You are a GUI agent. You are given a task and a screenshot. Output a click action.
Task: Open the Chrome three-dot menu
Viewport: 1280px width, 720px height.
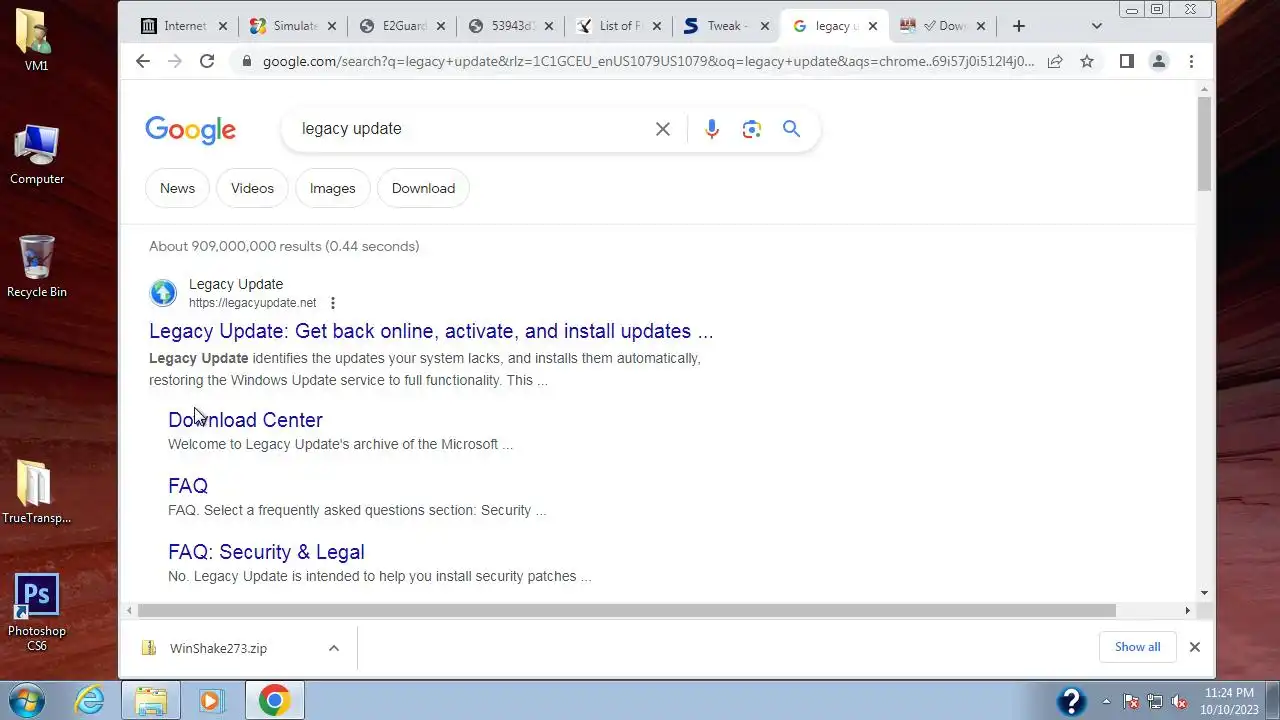[x=1191, y=61]
